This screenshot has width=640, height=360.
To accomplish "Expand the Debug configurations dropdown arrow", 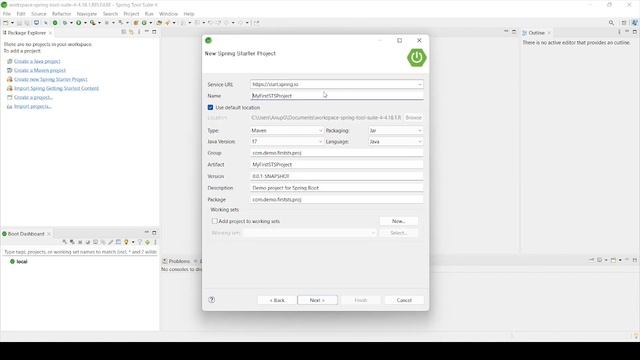I will 71,23.
